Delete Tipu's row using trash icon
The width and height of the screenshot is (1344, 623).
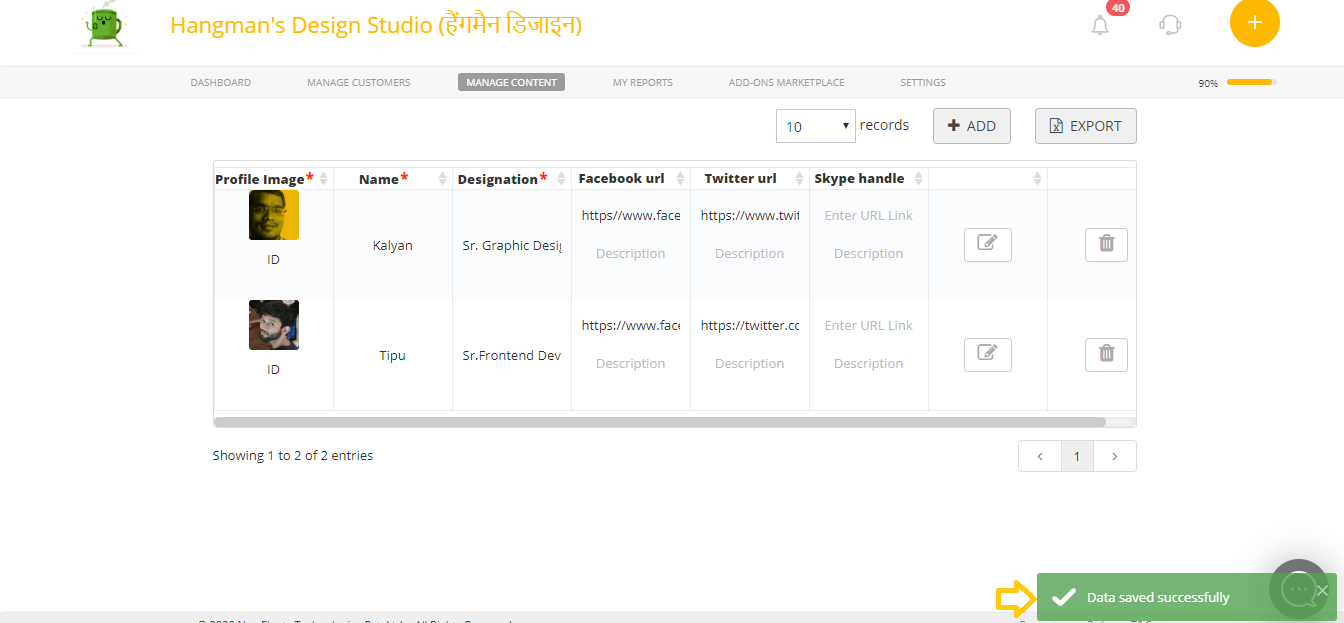click(x=1106, y=355)
